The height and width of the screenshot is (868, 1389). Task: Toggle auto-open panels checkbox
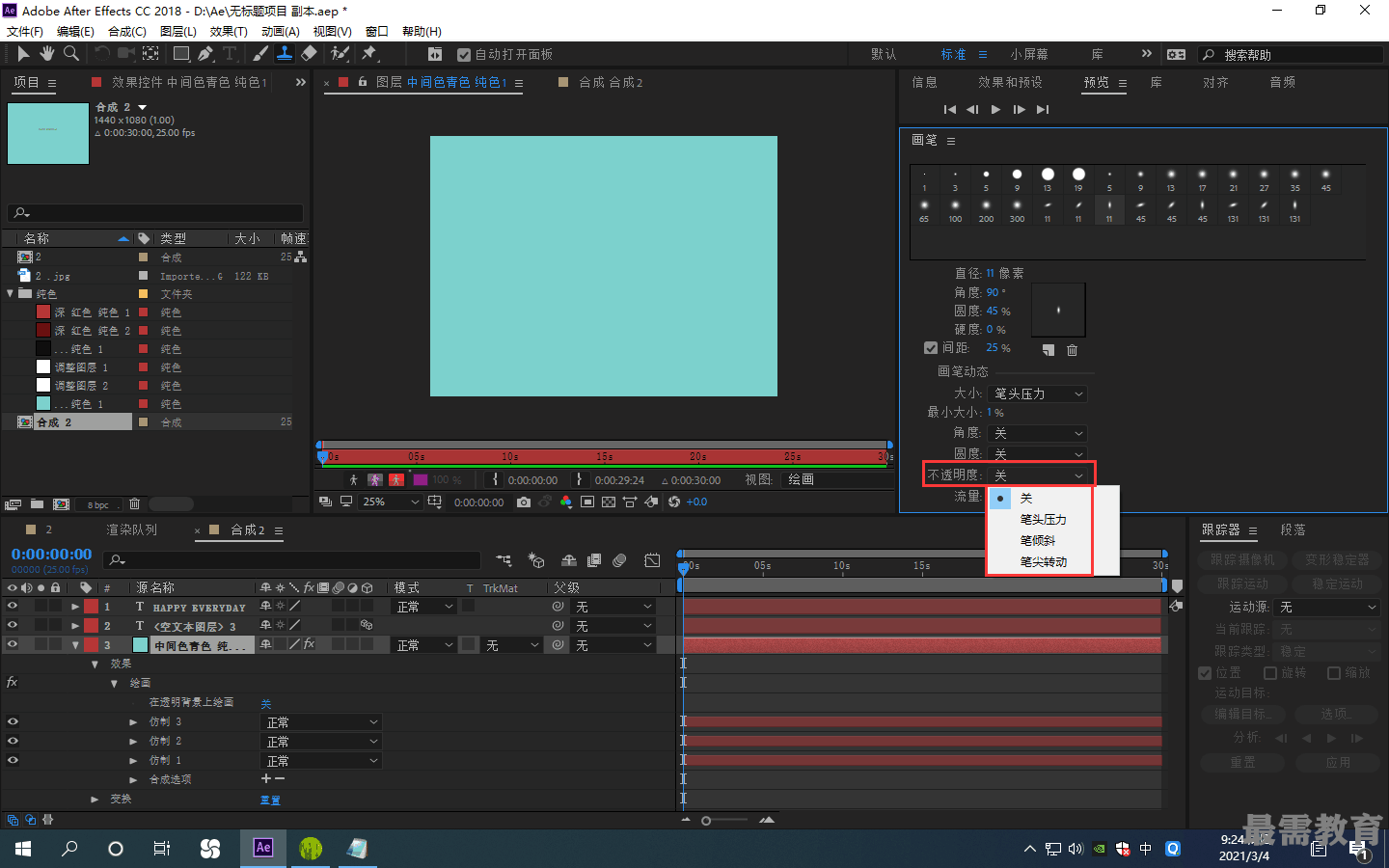(464, 55)
